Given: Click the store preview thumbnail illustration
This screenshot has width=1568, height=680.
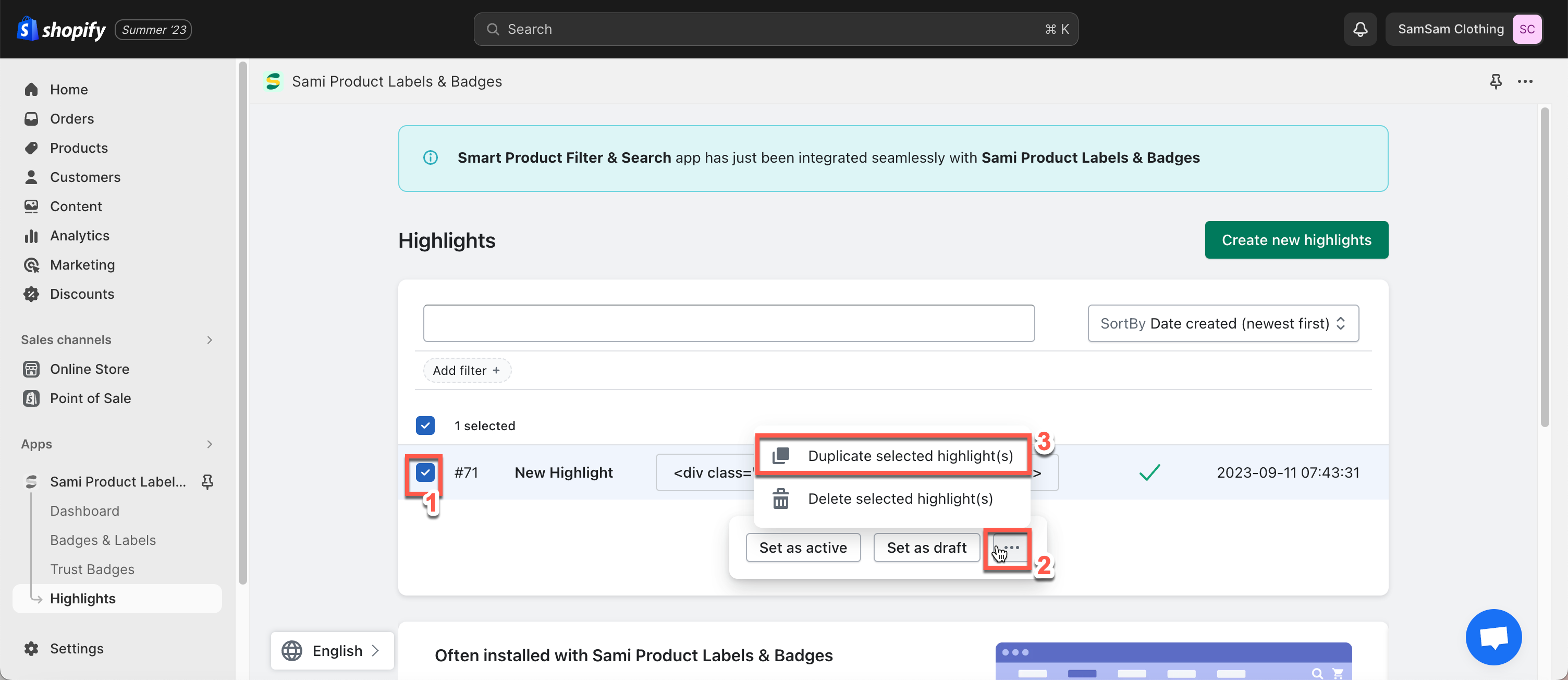Looking at the screenshot, I should pos(1173,661).
